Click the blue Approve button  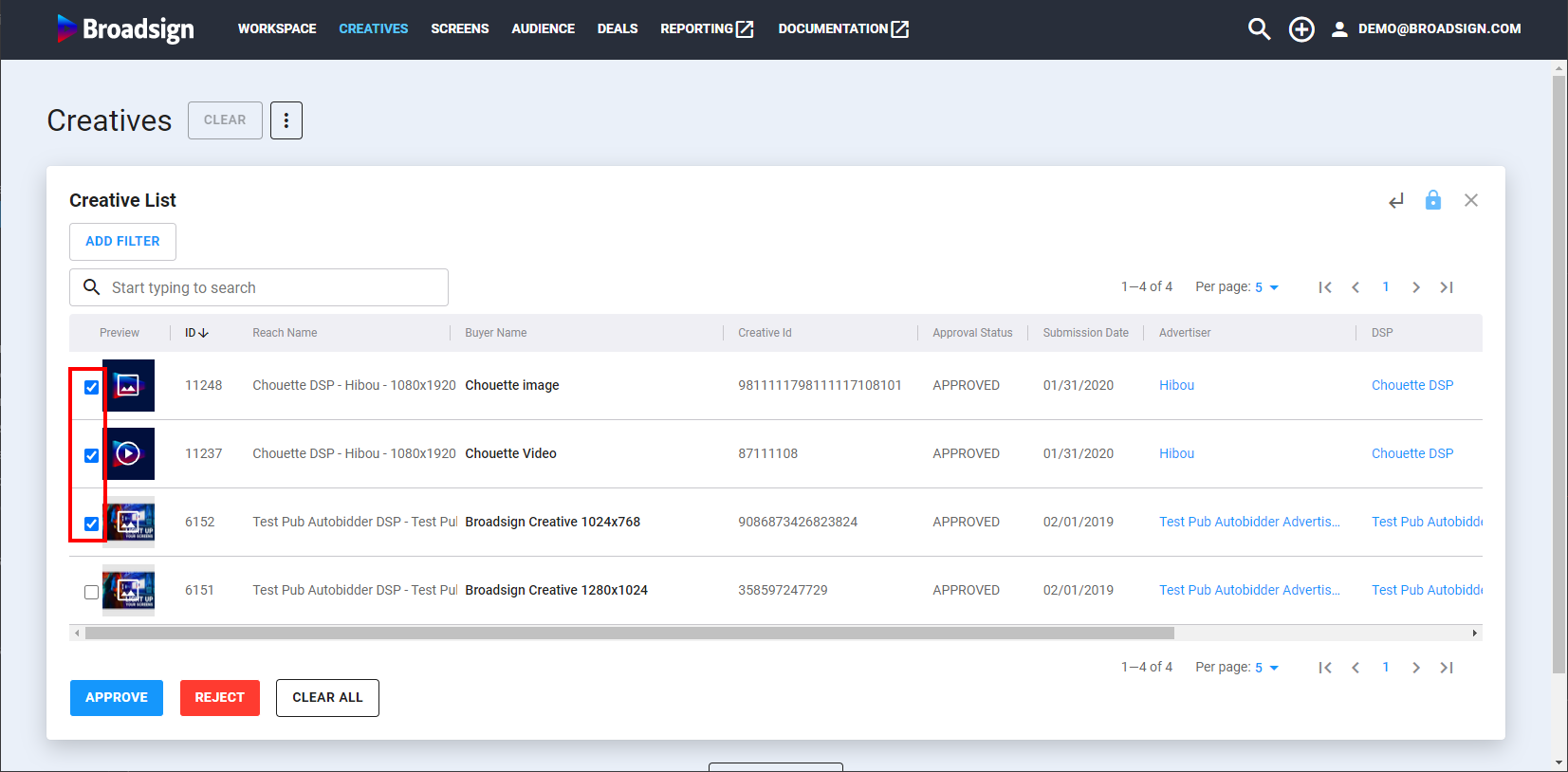point(117,697)
